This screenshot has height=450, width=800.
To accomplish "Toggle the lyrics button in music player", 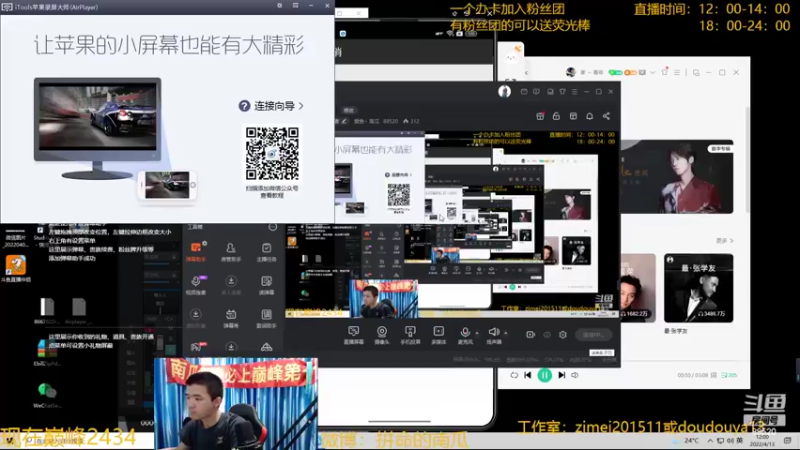I will click(x=714, y=375).
